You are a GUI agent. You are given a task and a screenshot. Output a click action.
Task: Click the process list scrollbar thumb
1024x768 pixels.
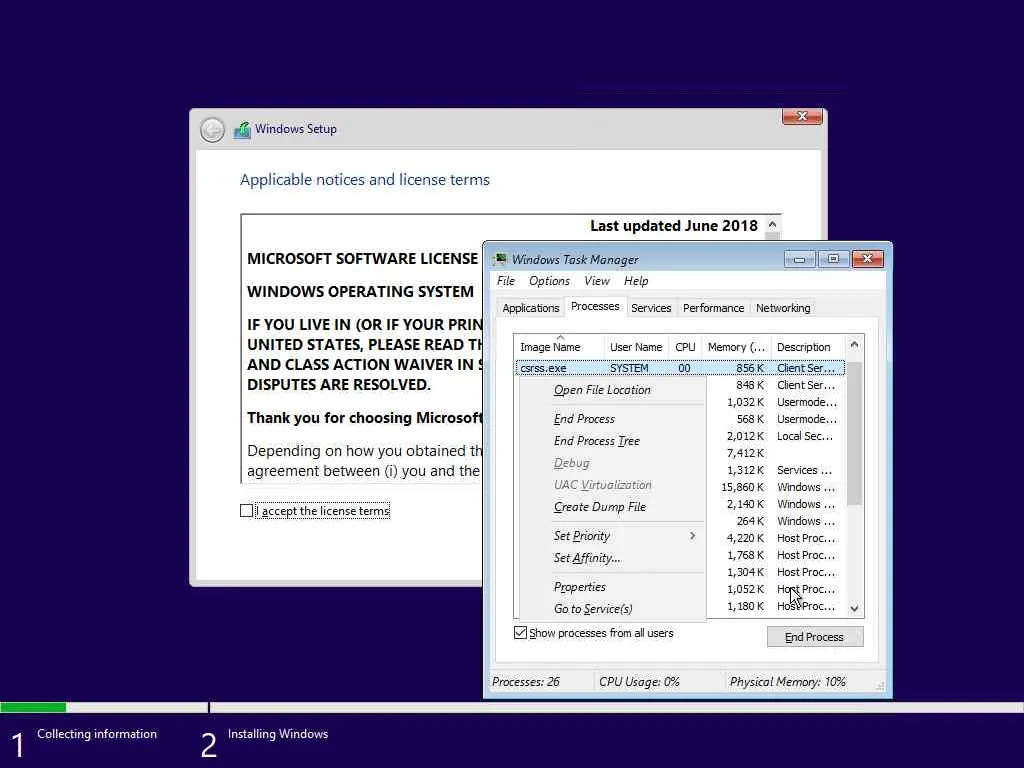(x=854, y=434)
